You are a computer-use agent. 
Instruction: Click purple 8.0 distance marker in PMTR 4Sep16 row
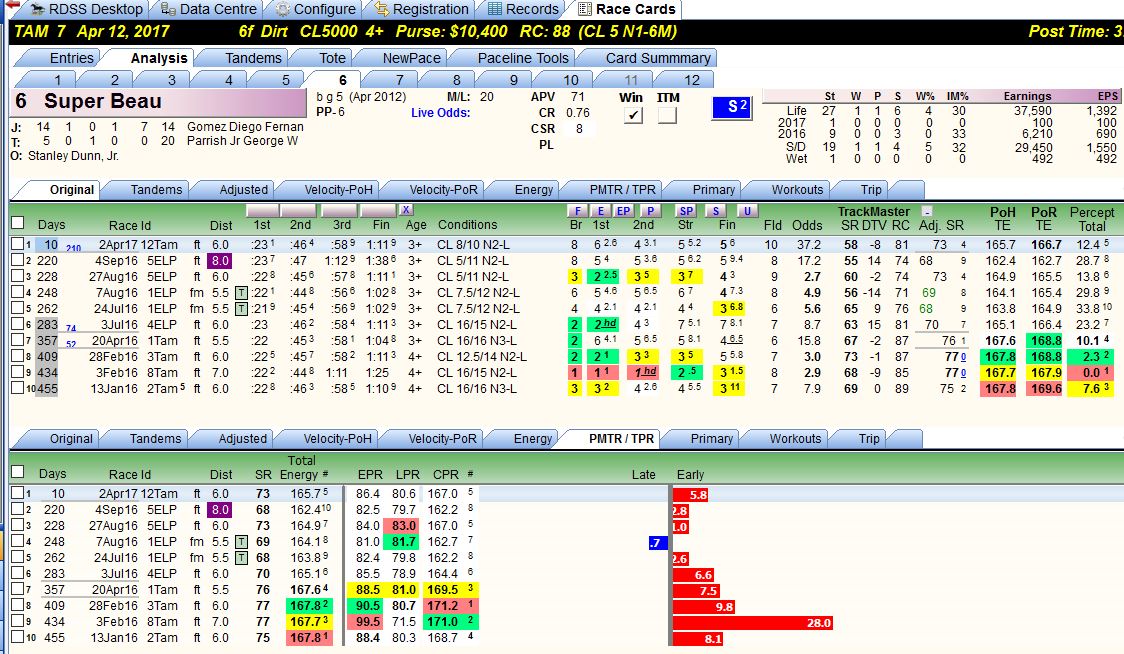(219, 510)
